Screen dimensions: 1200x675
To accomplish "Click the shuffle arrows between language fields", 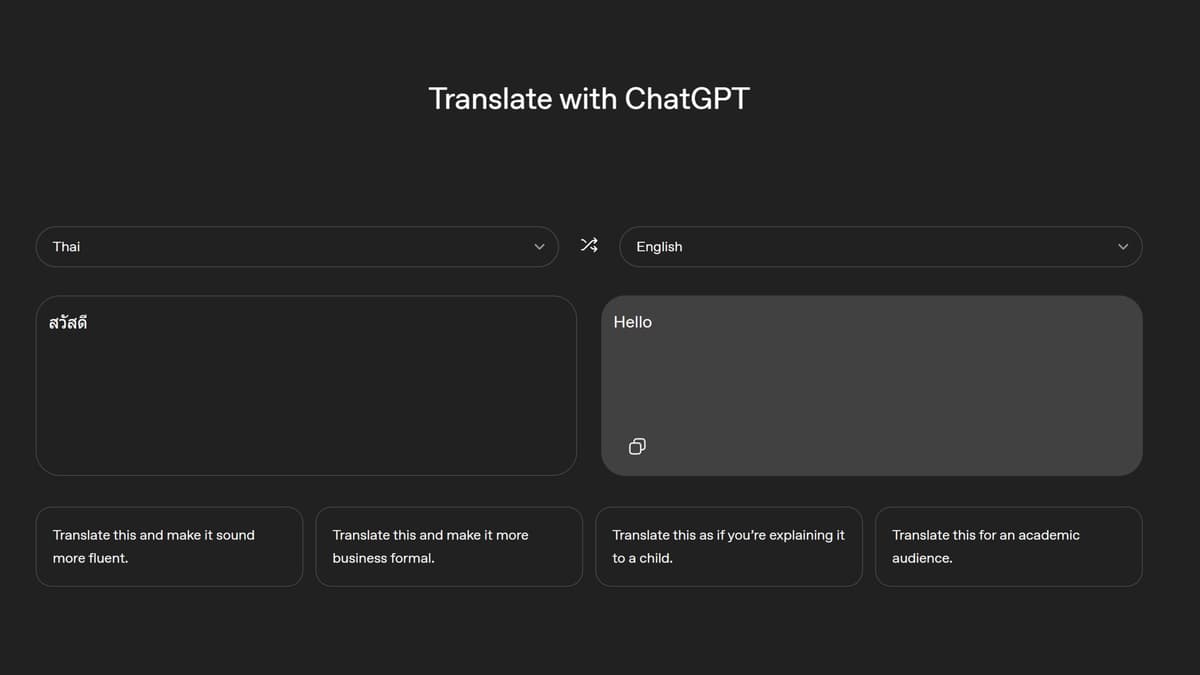I will [x=589, y=245].
